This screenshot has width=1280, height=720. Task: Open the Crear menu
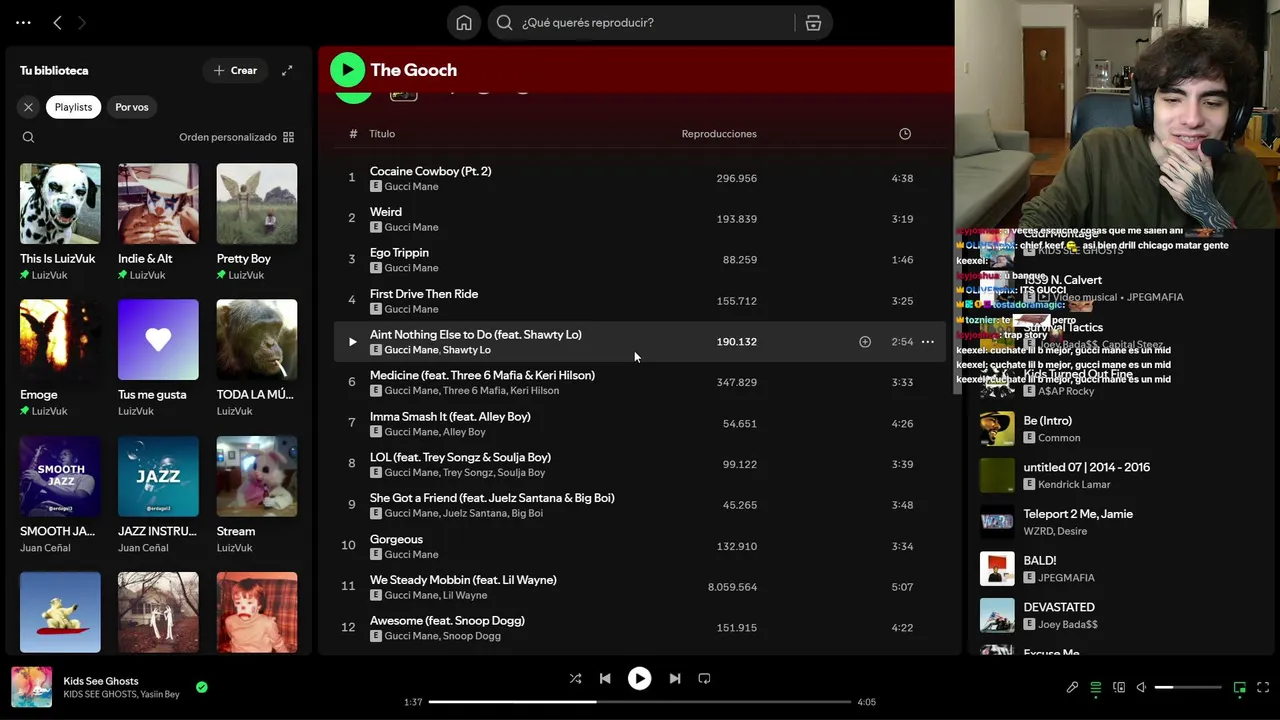pyautogui.click(x=235, y=71)
